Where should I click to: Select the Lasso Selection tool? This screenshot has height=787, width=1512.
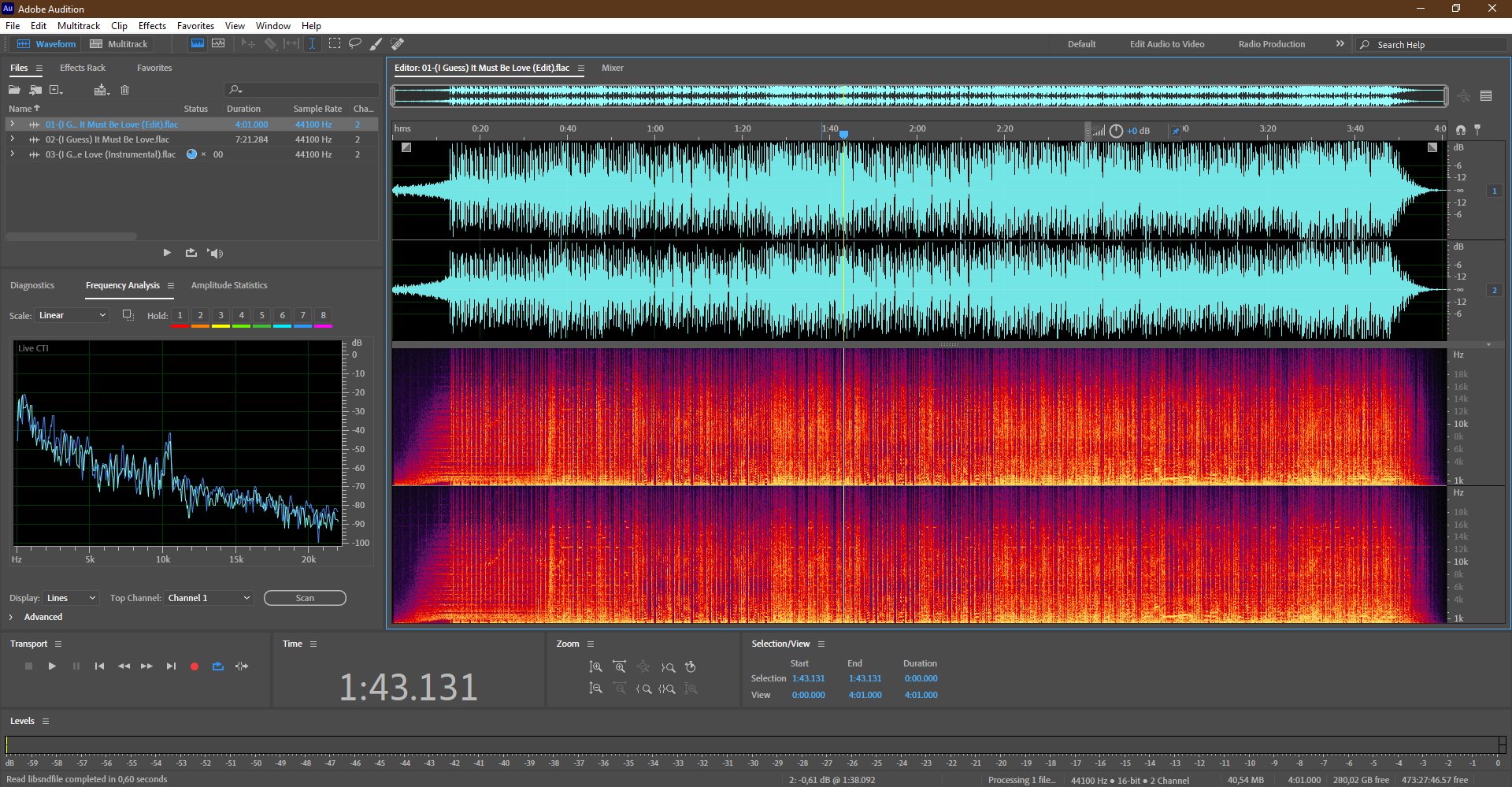pyautogui.click(x=355, y=43)
